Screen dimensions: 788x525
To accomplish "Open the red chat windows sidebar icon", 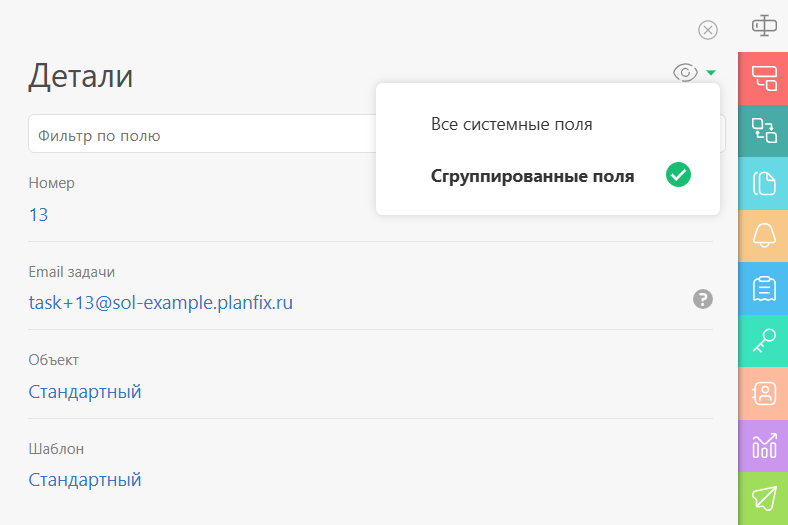I will click(x=763, y=78).
